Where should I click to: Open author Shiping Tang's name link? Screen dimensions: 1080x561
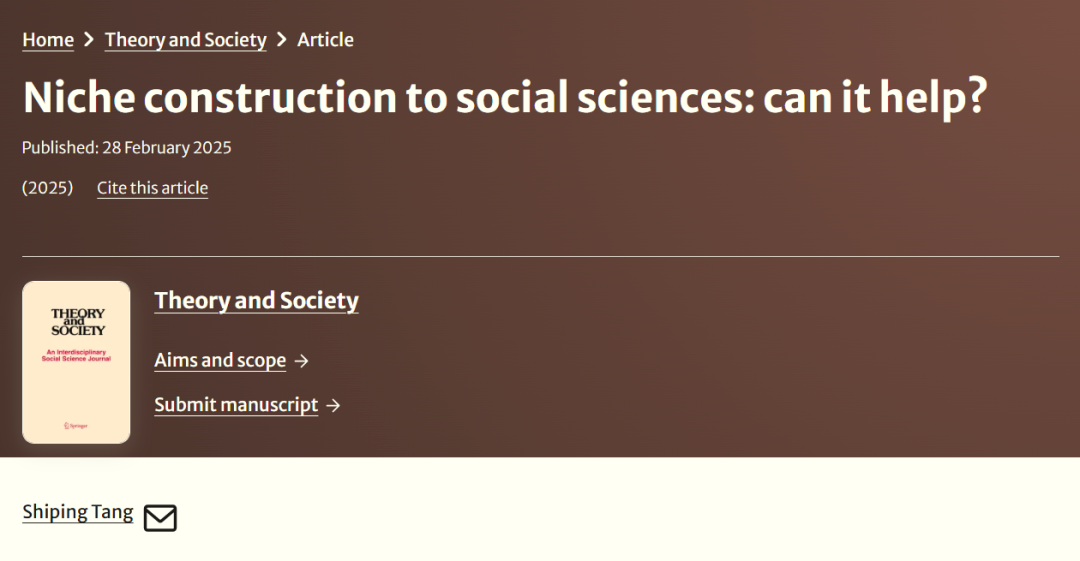(x=77, y=512)
